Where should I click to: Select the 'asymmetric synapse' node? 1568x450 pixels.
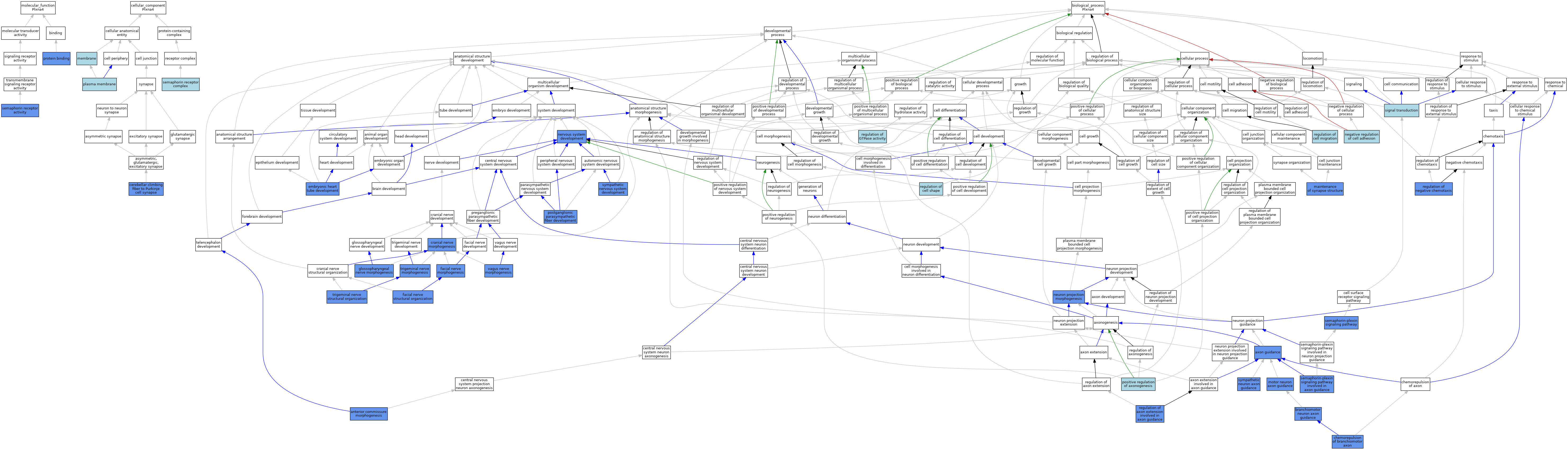click(x=103, y=136)
